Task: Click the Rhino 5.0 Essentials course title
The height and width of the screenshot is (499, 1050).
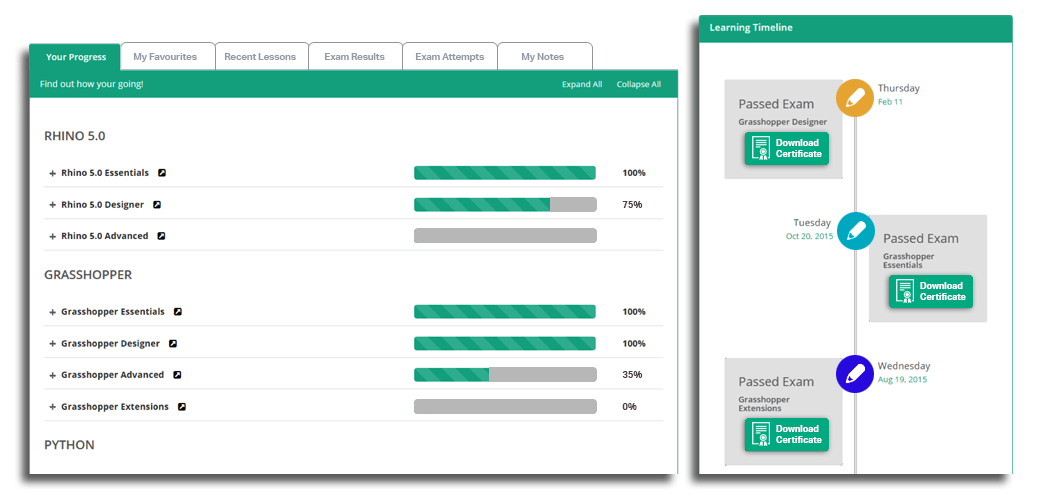Action: pyautogui.click(x=105, y=173)
